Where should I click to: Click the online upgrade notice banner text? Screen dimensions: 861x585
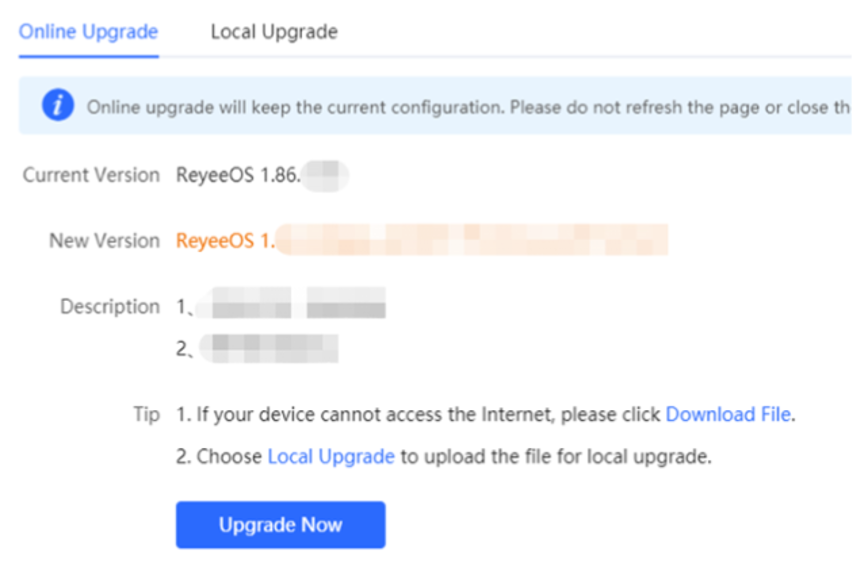coord(468,107)
